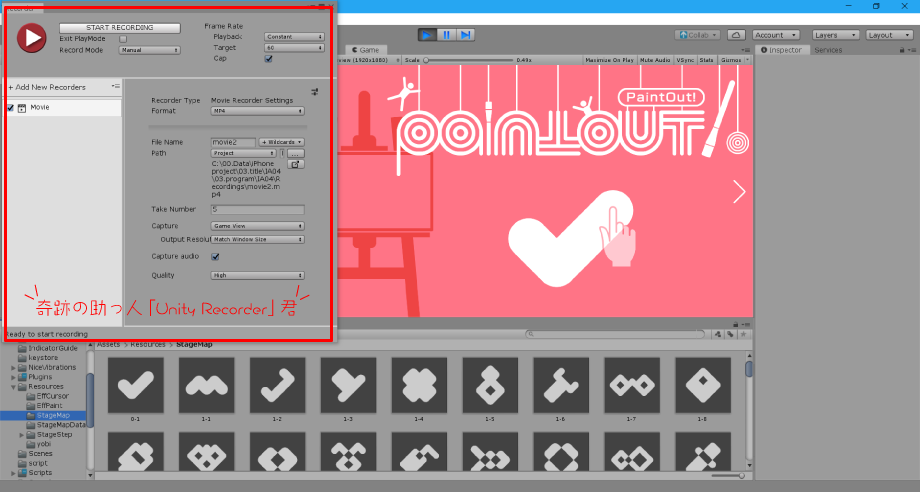The width and height of the screenshot is (920, 492).
Task: Click the recorder preset settings icon
Action: pyautogui.click(x=314, y=92)
